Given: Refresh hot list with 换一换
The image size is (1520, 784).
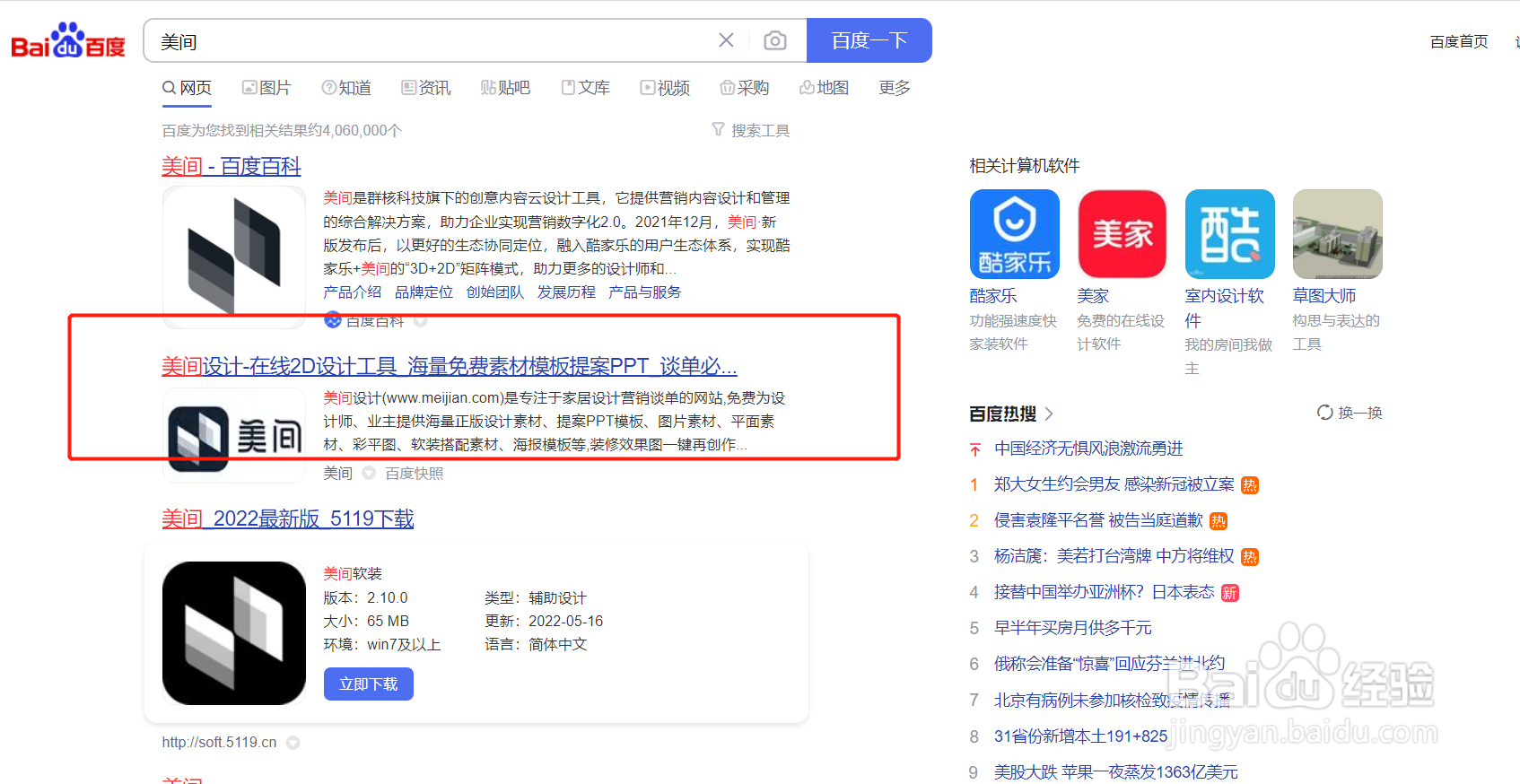Looking at the screenshot, I should pos(1350,413).
